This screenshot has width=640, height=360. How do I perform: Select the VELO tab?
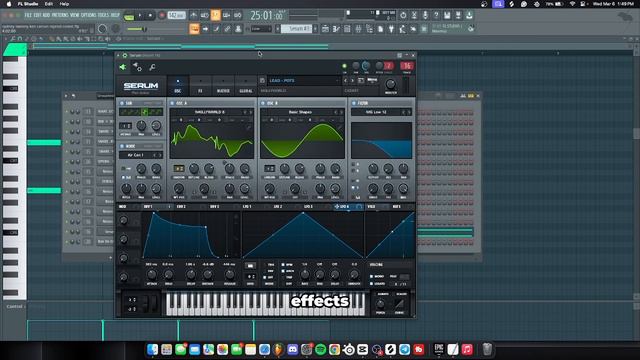click(371, 207)
